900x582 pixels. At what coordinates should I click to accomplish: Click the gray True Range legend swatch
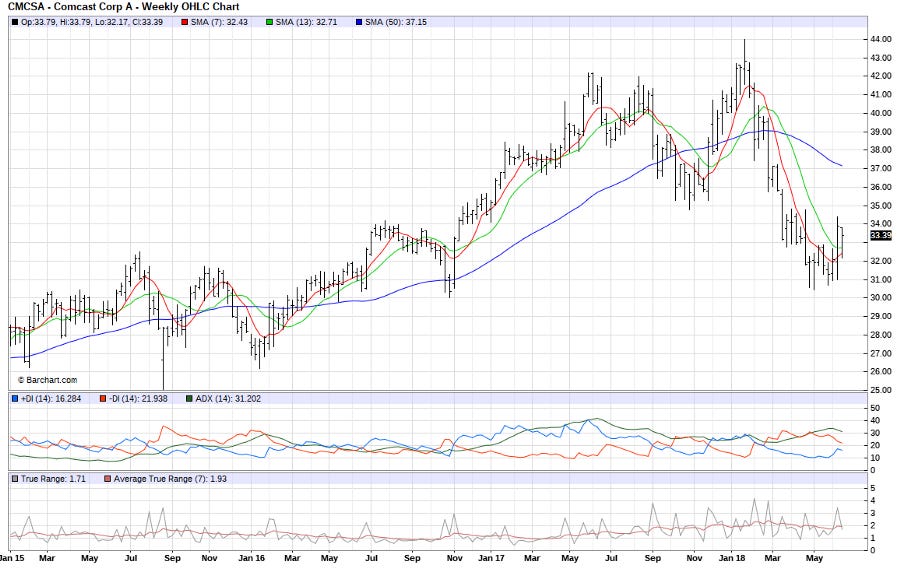click(15, 479)
